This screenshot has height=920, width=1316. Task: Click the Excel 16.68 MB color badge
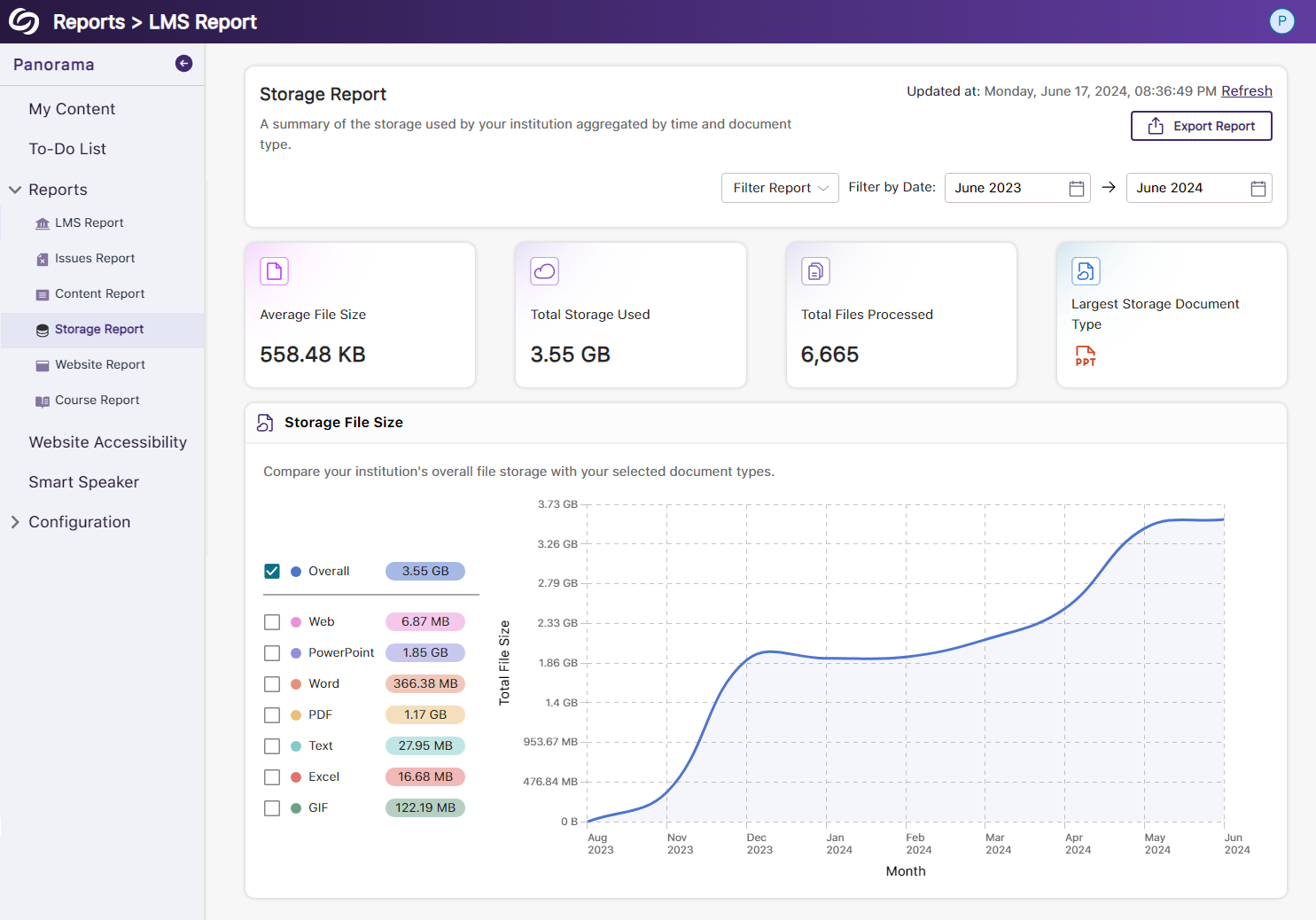click(425, 777)
